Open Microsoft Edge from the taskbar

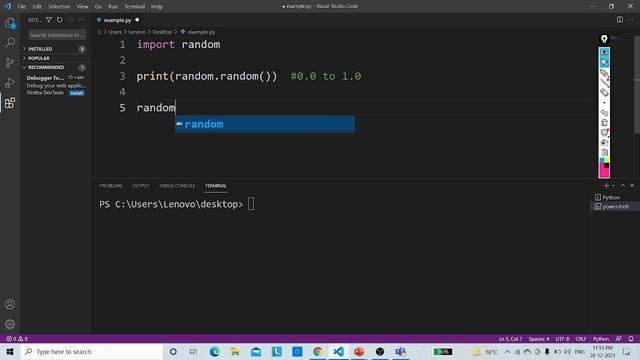pos(214,351)
